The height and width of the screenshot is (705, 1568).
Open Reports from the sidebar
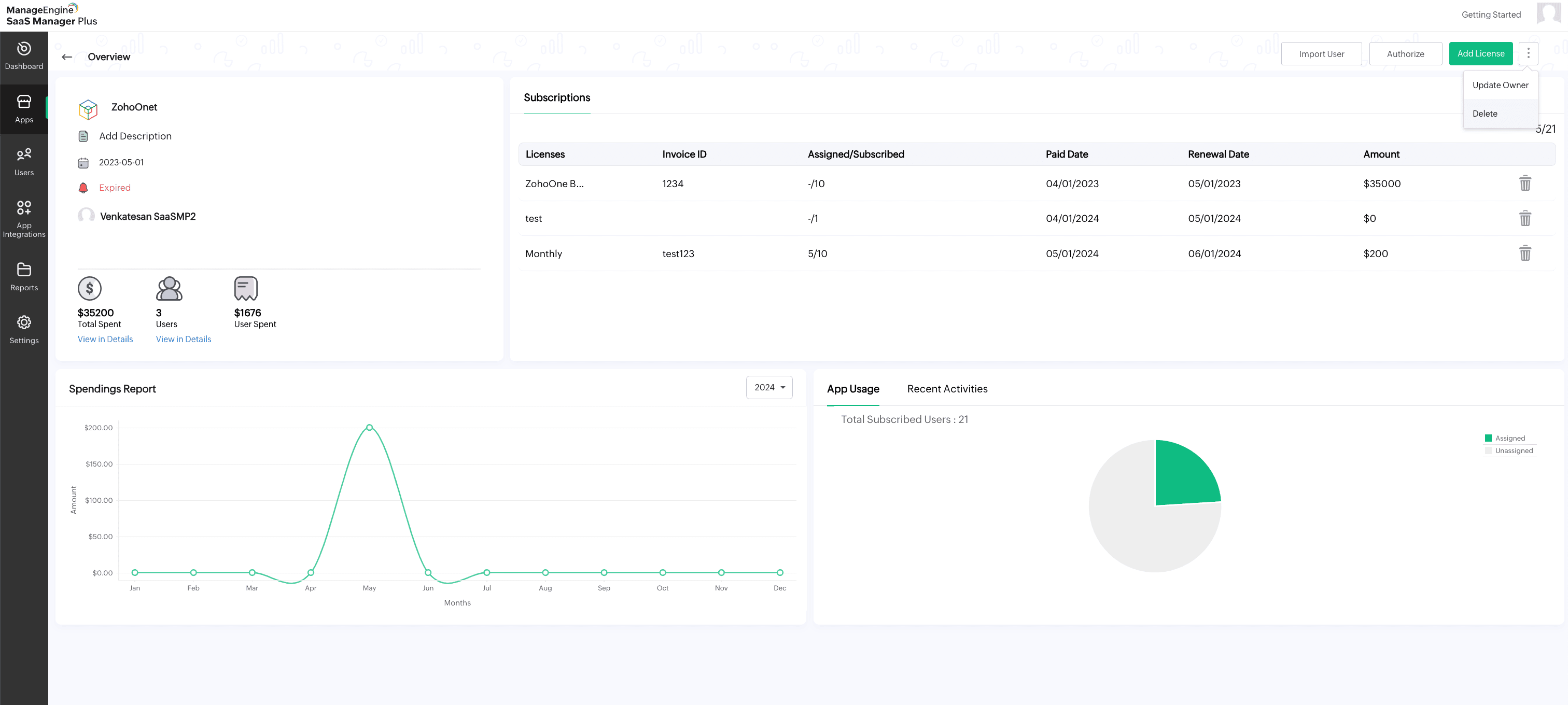pos(24,276)
